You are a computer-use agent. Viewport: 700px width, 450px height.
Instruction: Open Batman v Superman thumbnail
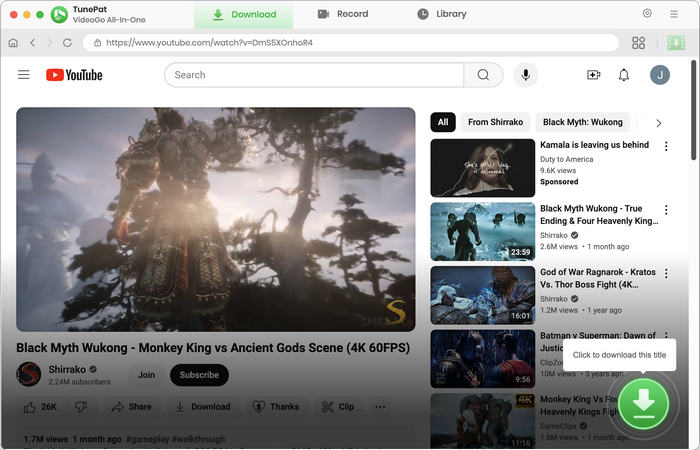[x=482, y=359]
